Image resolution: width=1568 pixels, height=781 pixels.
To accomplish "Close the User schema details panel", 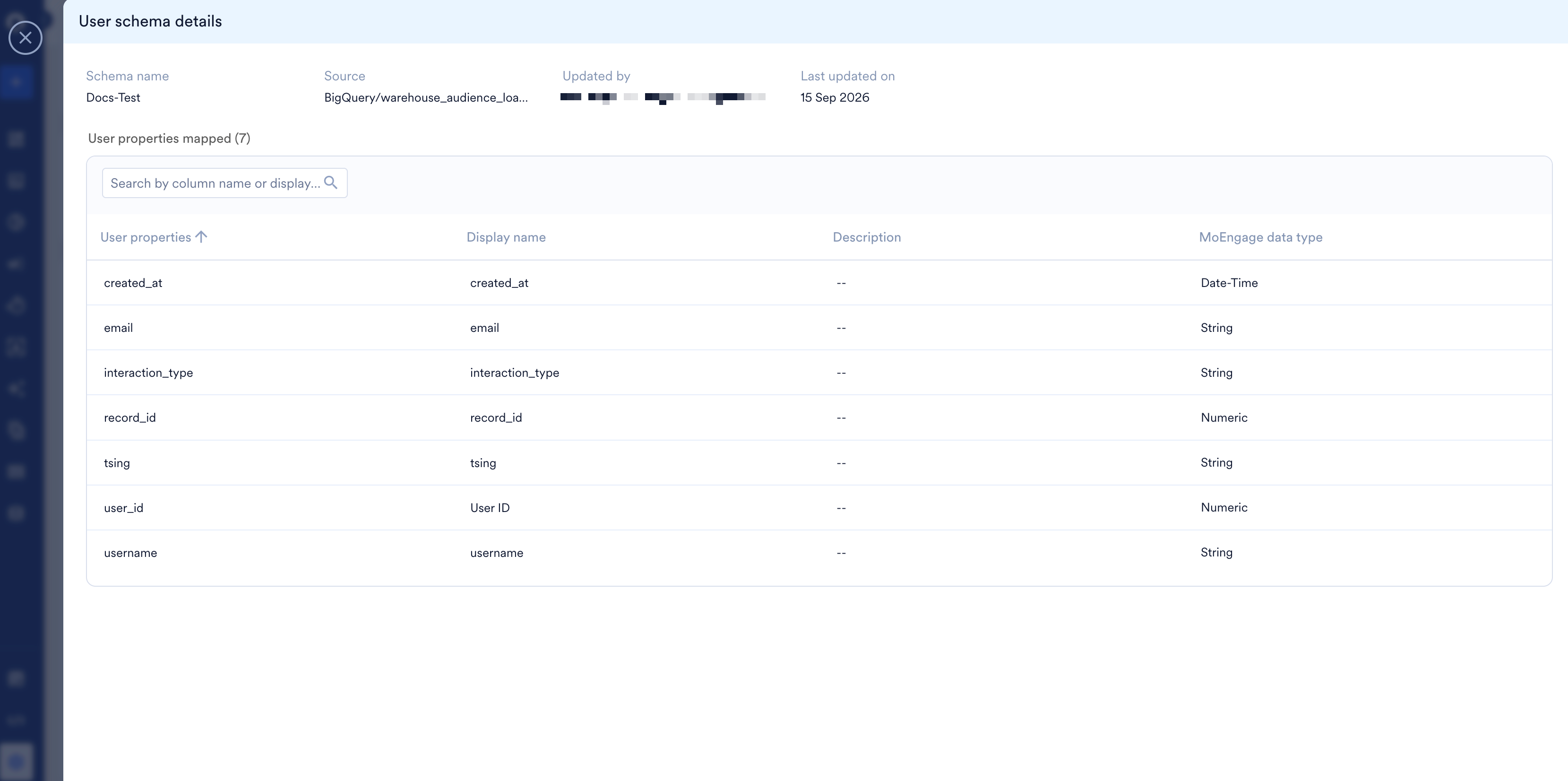I will (25, 38).
